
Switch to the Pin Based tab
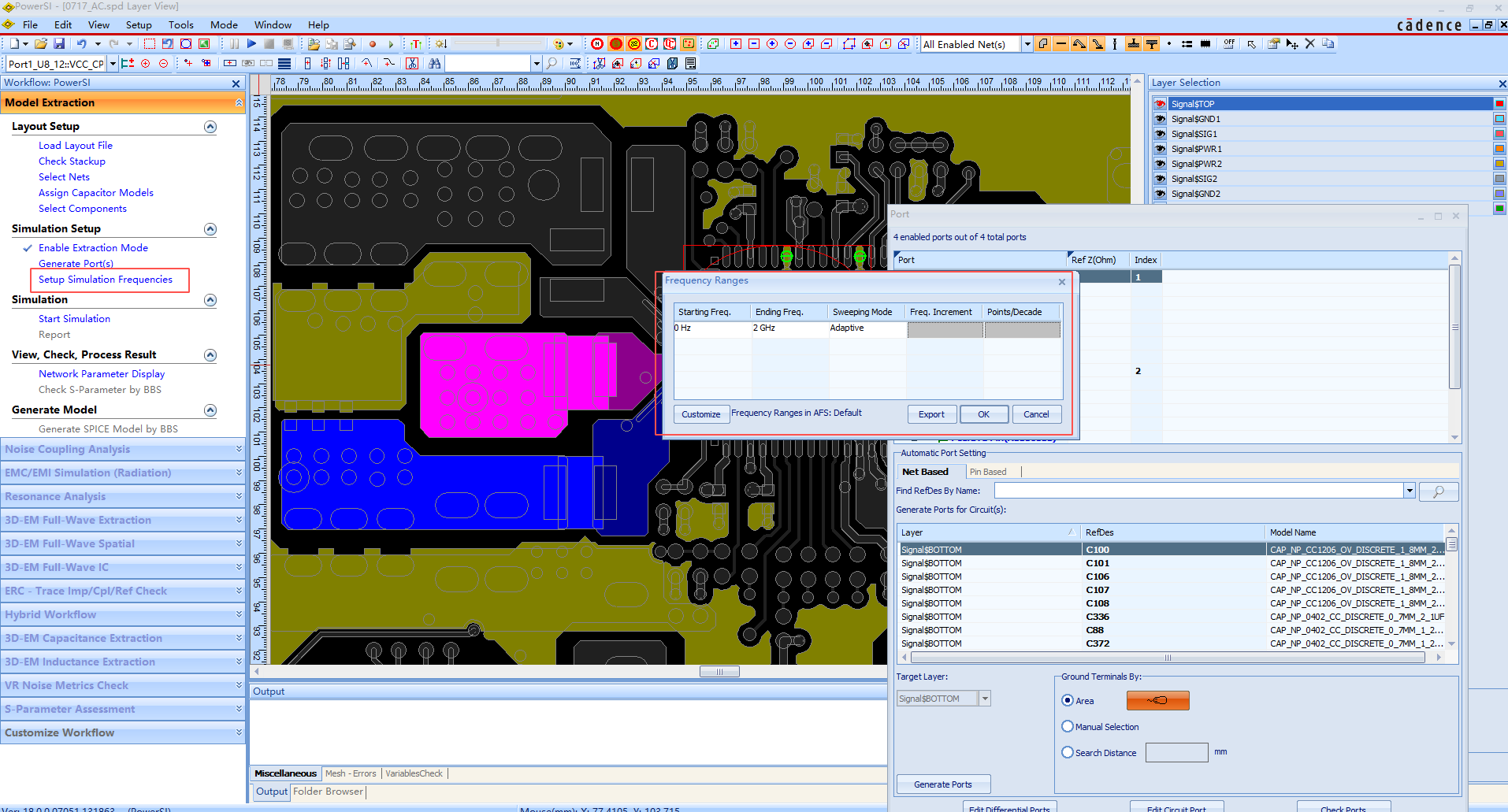coord(987,472)
